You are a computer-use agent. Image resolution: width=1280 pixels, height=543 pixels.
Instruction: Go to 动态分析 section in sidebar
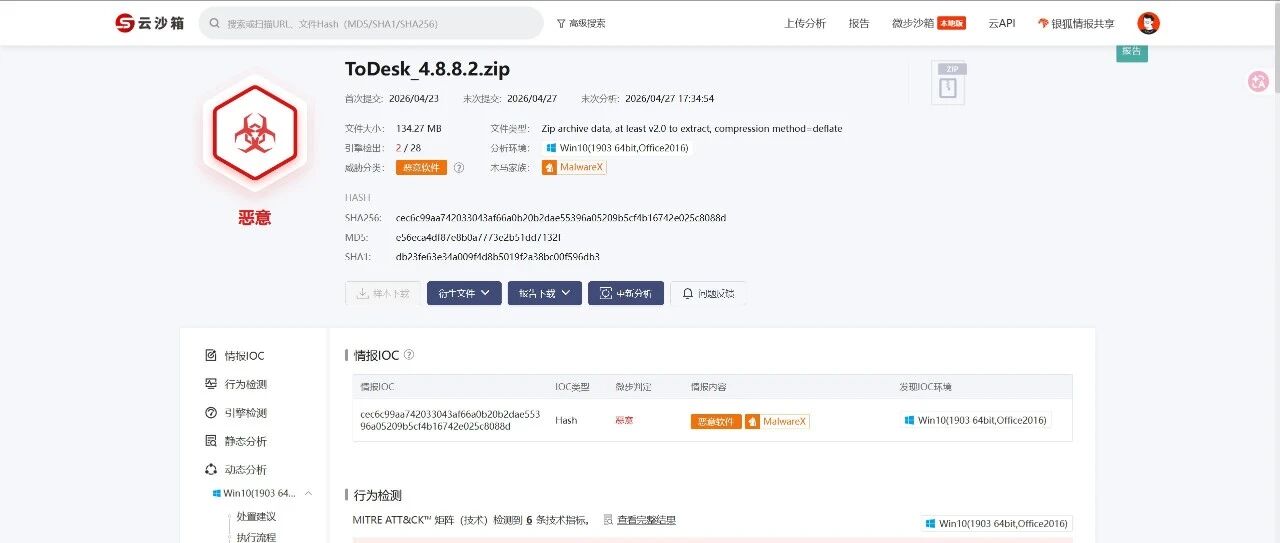236,470
